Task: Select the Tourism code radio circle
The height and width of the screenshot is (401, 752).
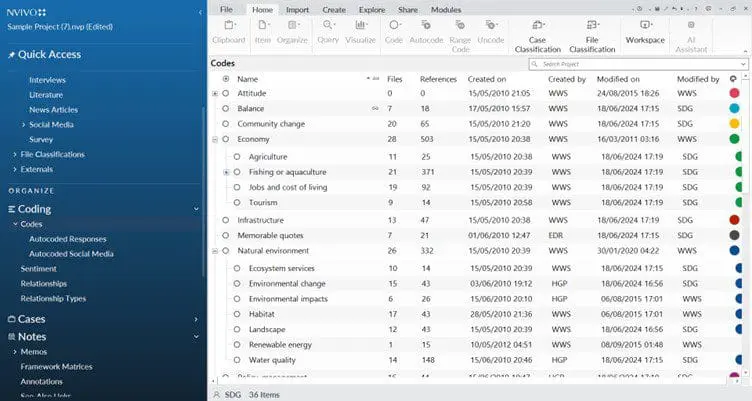Action: pos(237,203)
